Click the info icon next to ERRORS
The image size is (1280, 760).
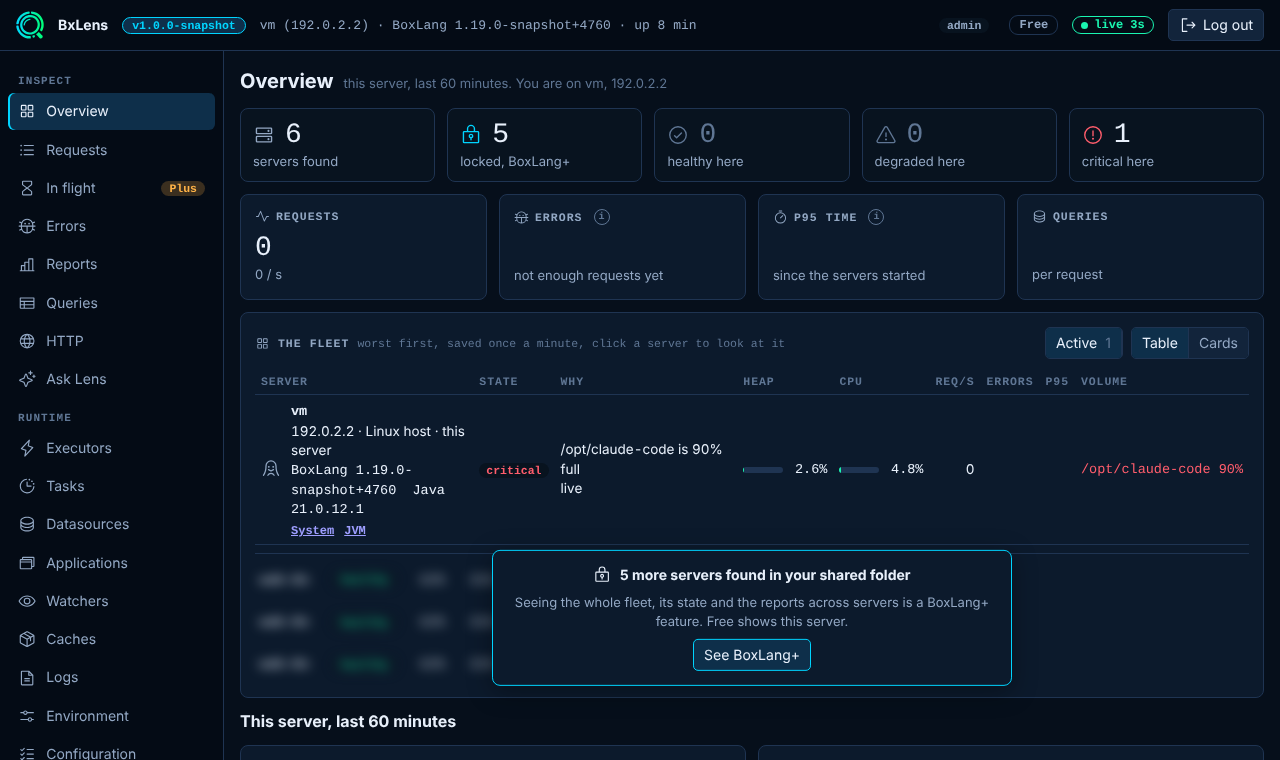[602, 216]
